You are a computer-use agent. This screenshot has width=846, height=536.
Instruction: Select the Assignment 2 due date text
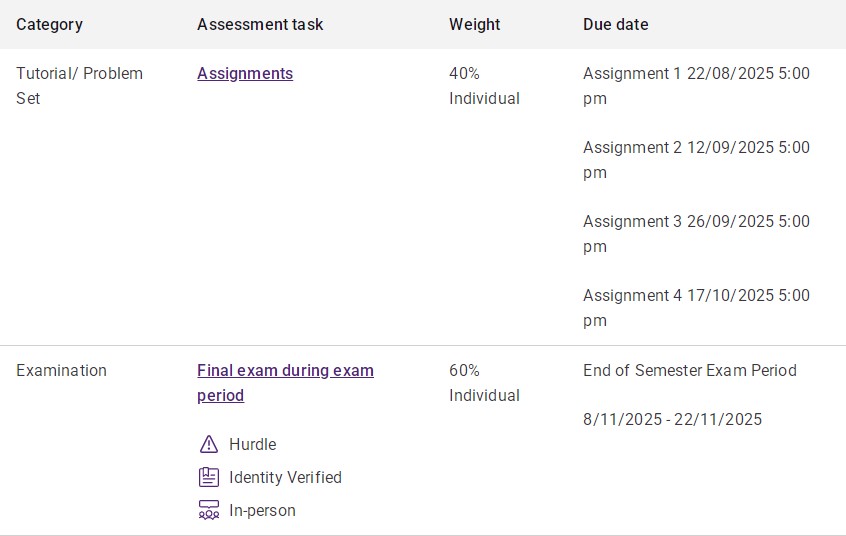click(696, 160)
